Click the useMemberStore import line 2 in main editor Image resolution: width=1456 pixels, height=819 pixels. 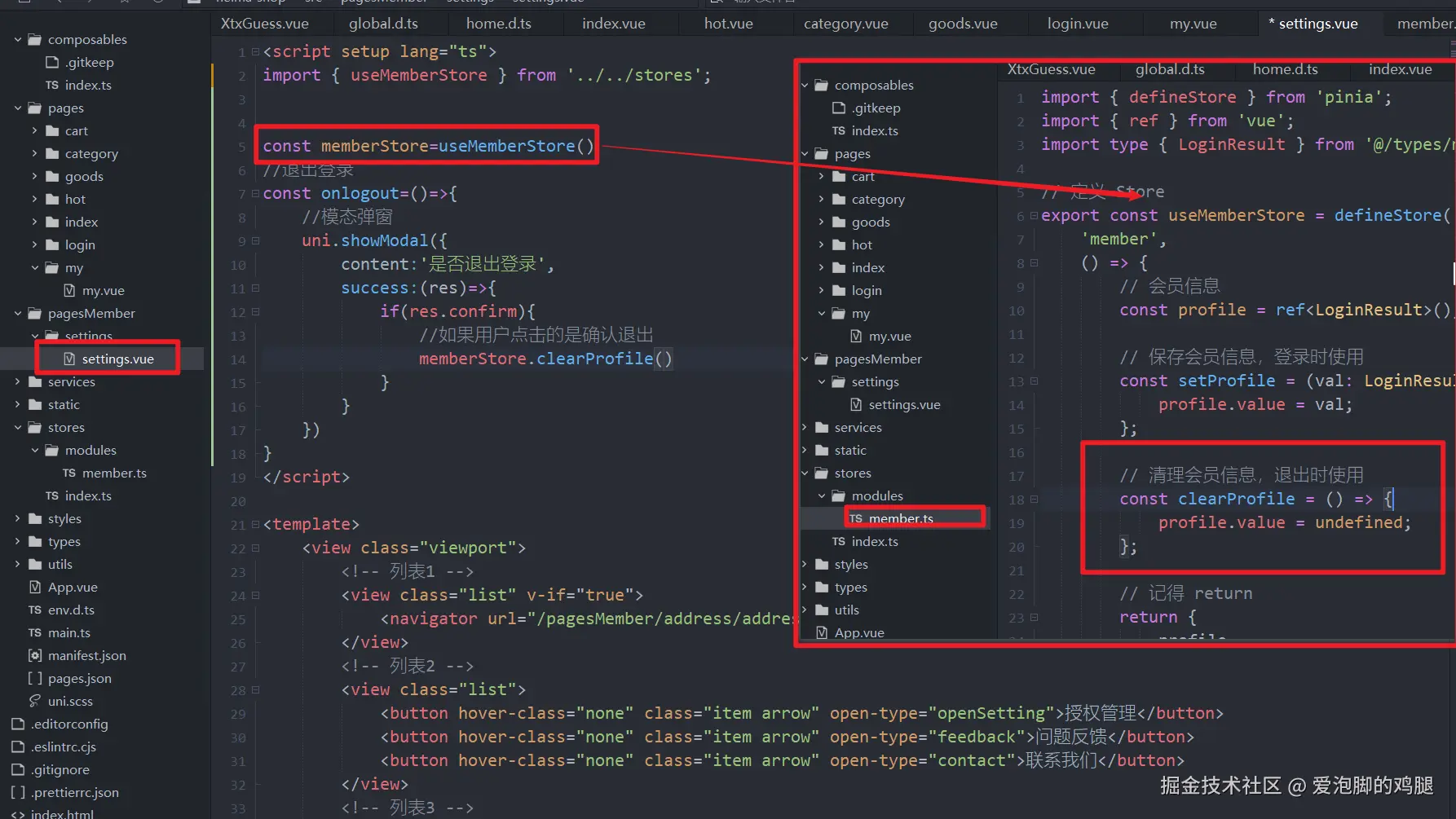point(487,76)
